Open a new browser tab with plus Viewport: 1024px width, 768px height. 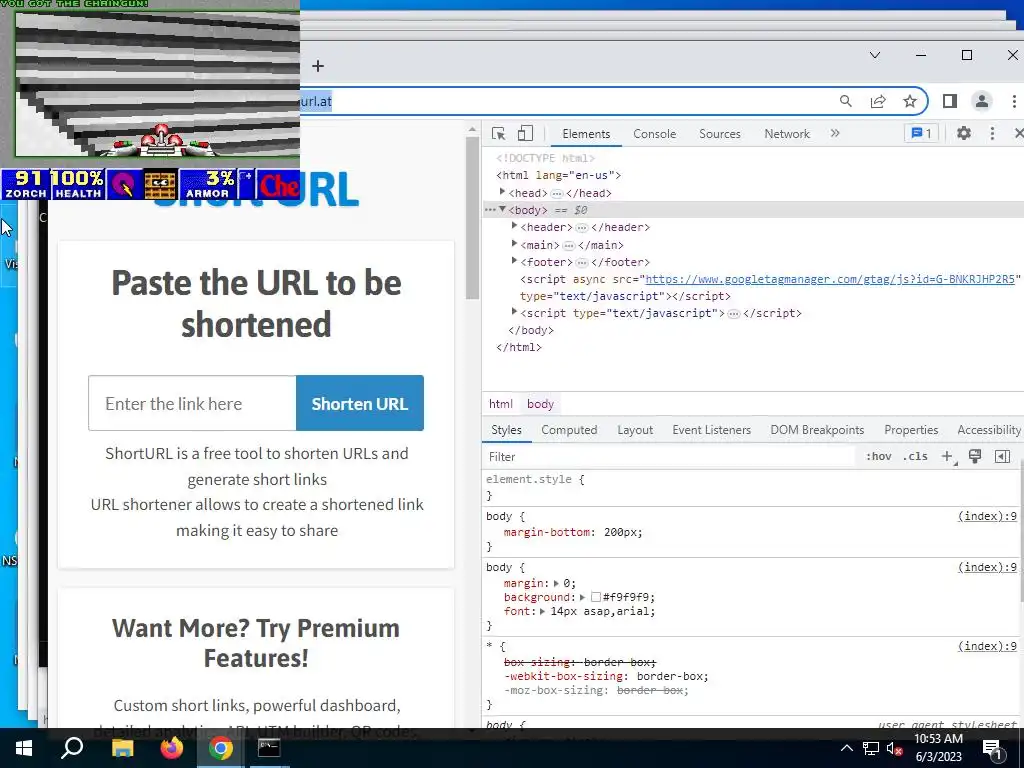318,66
